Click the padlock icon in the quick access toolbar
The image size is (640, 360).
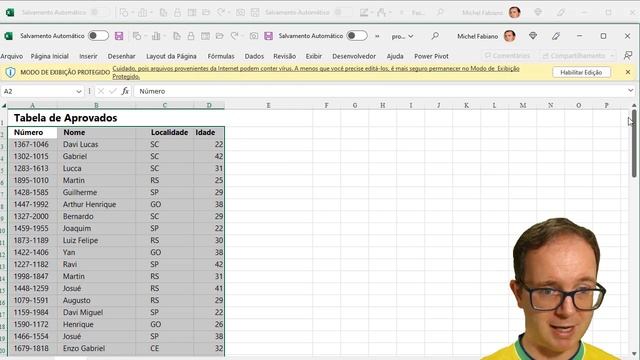click(x=191, y=36)
